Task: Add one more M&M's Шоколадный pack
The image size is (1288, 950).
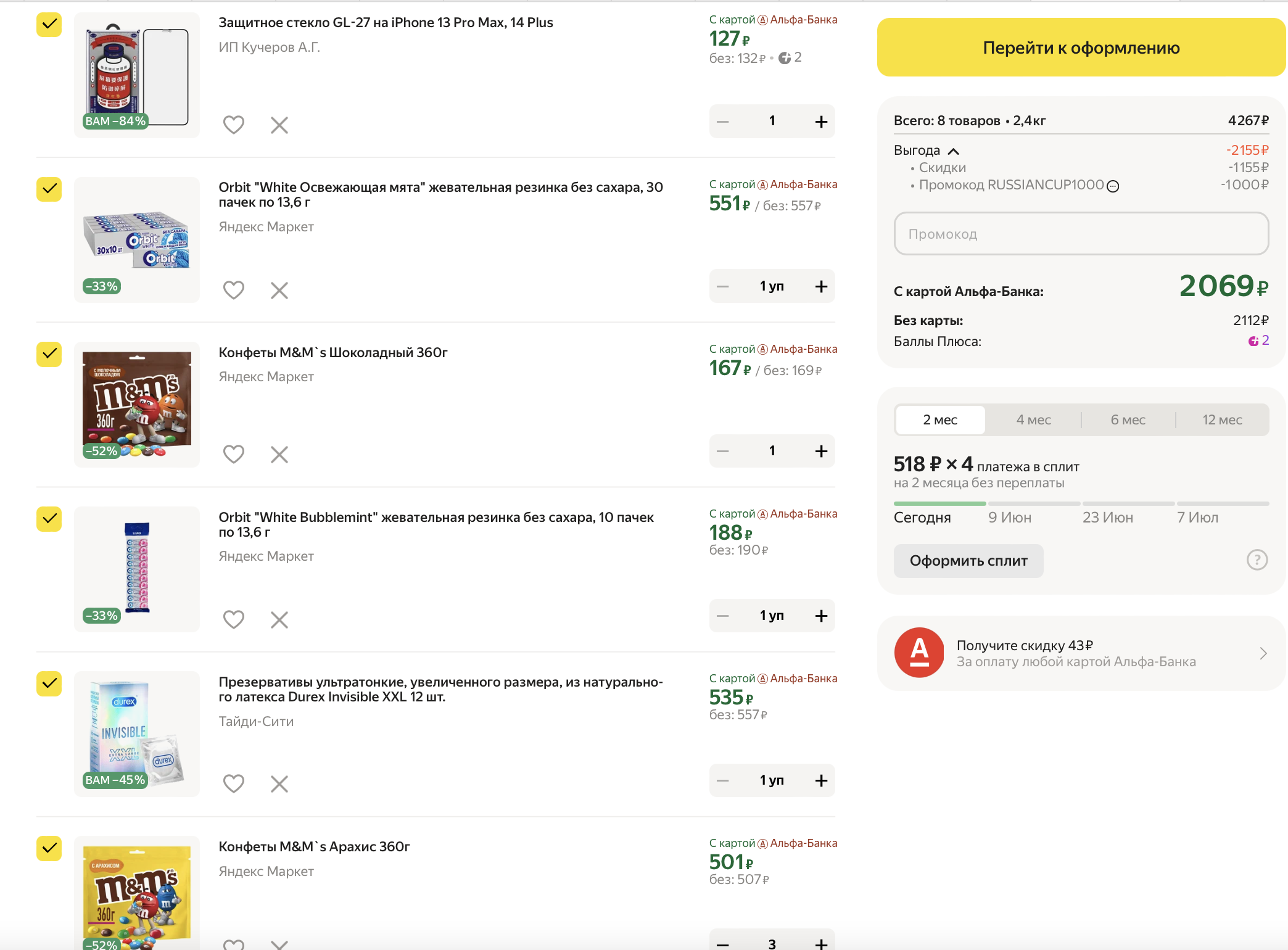Action: click(x=821, y=451)
